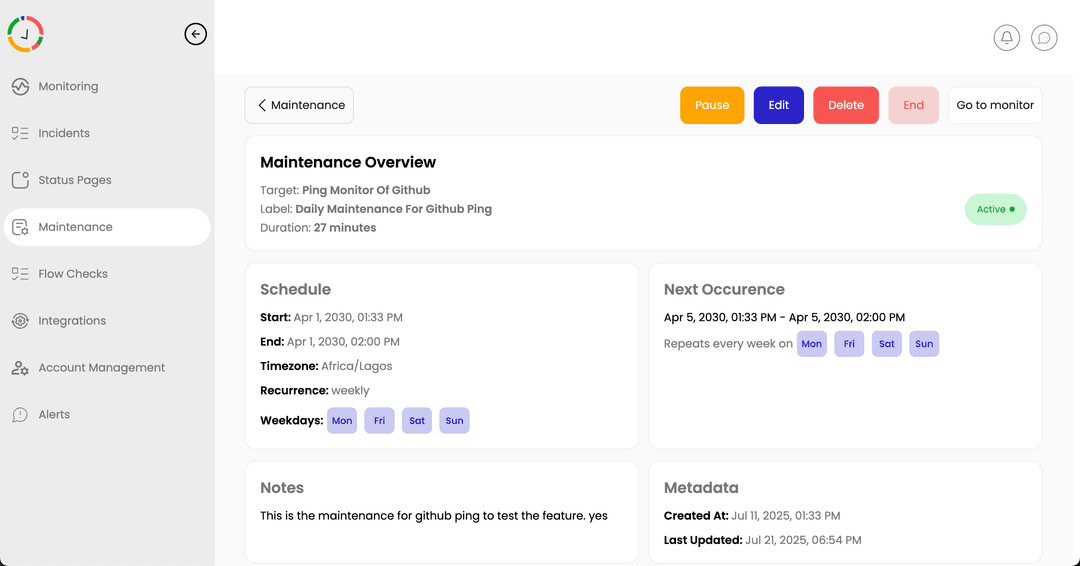This screenshot has height=566, width=1080.
Task: Go back via the Maintenance chevron button
Action: tap(299, 105)
